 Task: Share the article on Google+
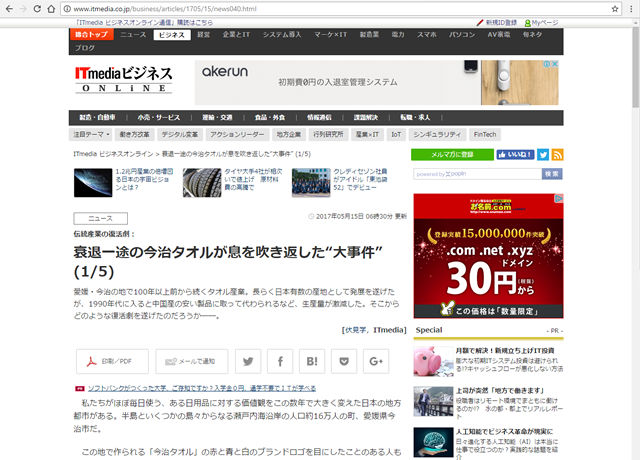[376, 362]
